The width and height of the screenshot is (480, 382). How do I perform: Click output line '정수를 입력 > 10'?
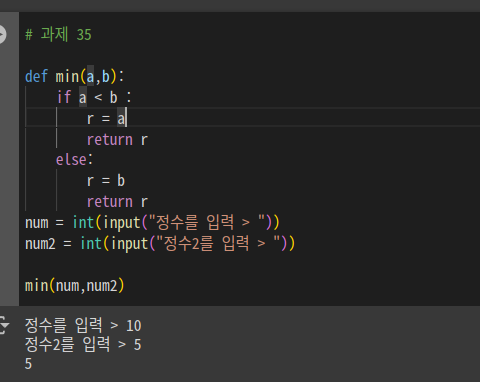(83, 325)
